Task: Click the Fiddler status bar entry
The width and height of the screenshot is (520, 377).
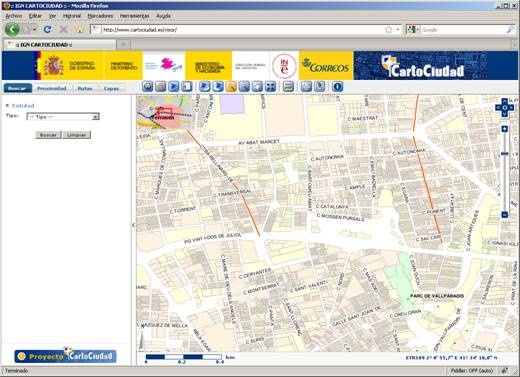Action: coord(472,370)
